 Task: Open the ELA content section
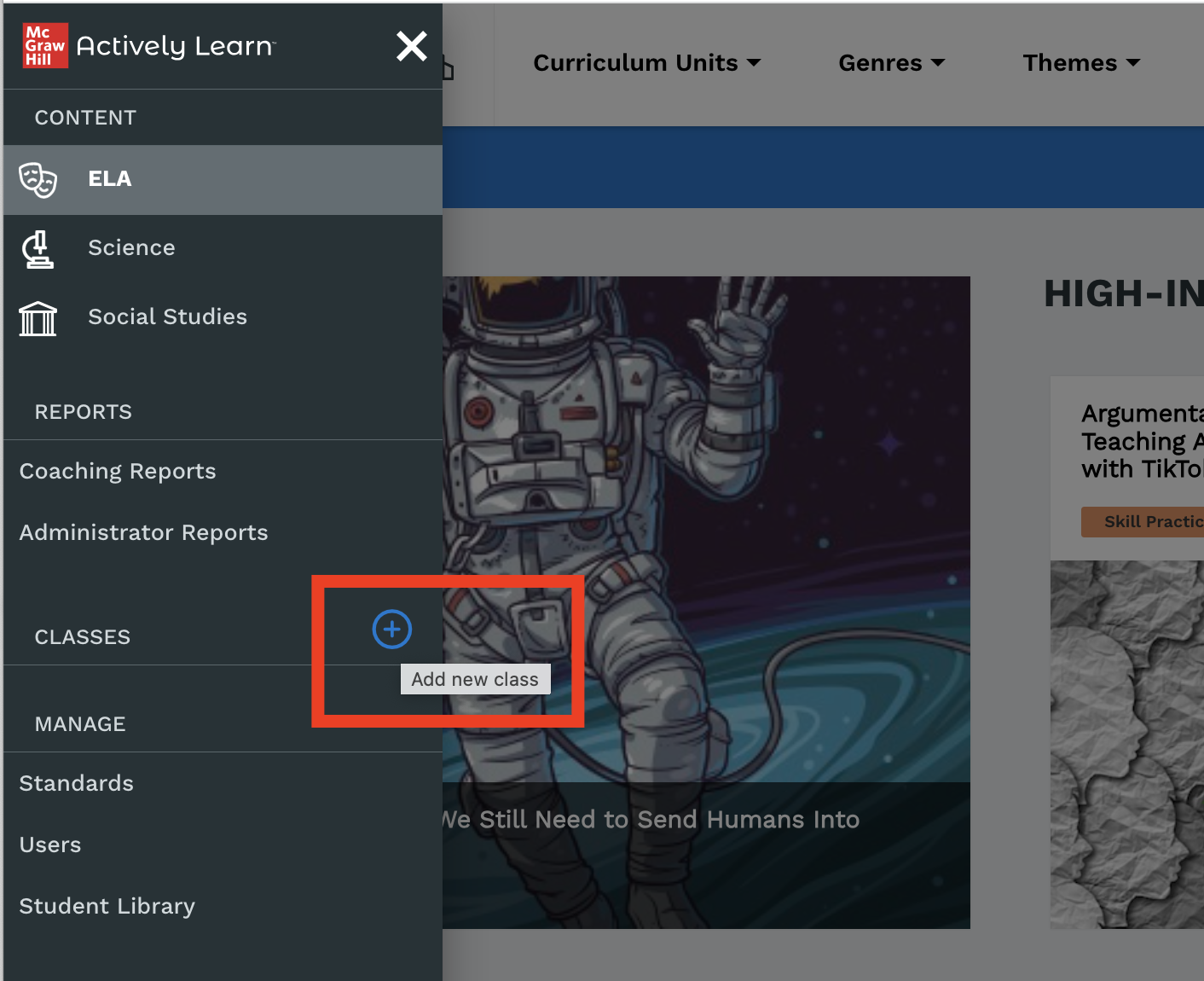point(223,179)
